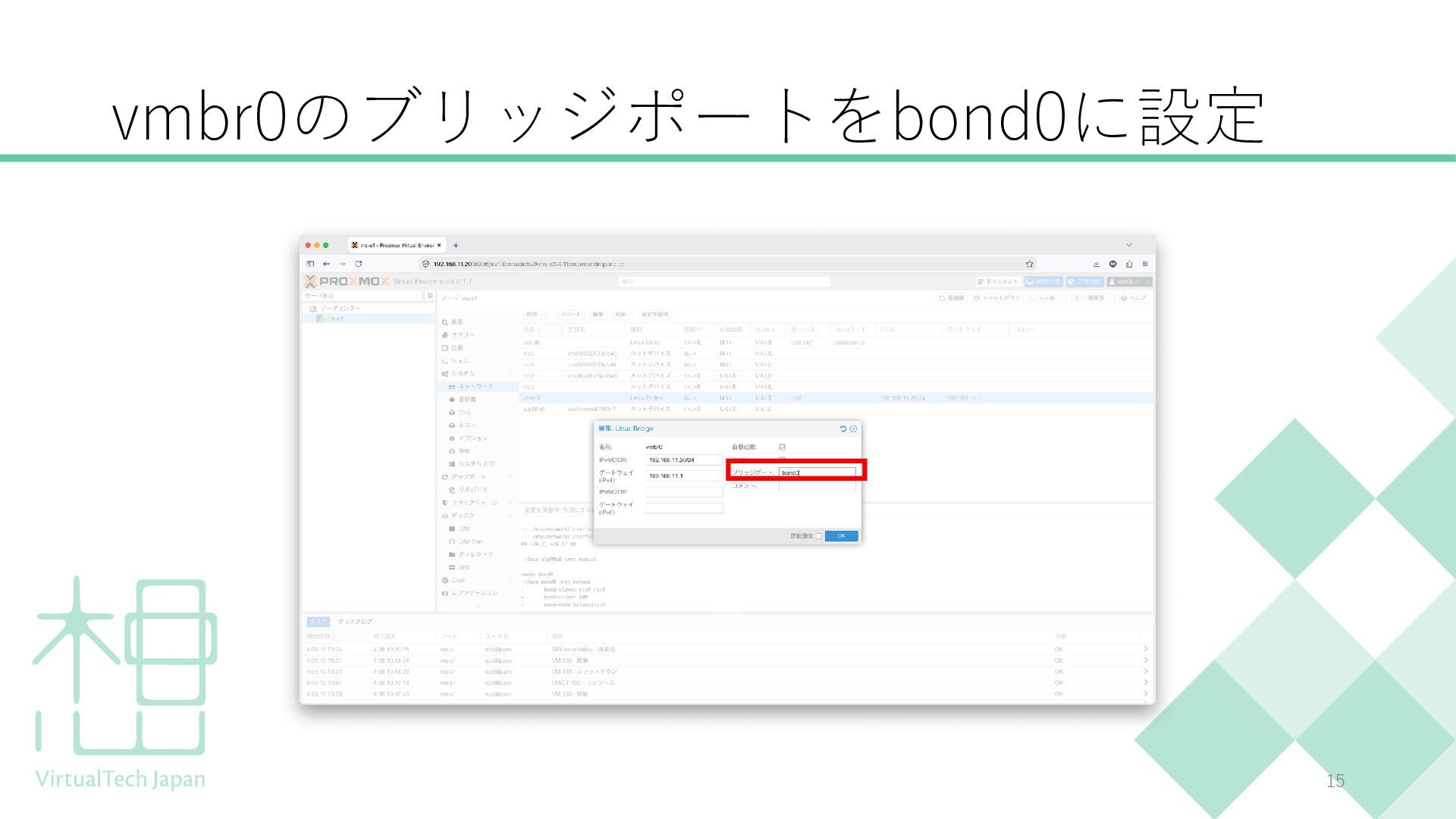Screen dimensions: 1456x819
Task: Click the ブリッジポート input field
Action: coord(817,472)
